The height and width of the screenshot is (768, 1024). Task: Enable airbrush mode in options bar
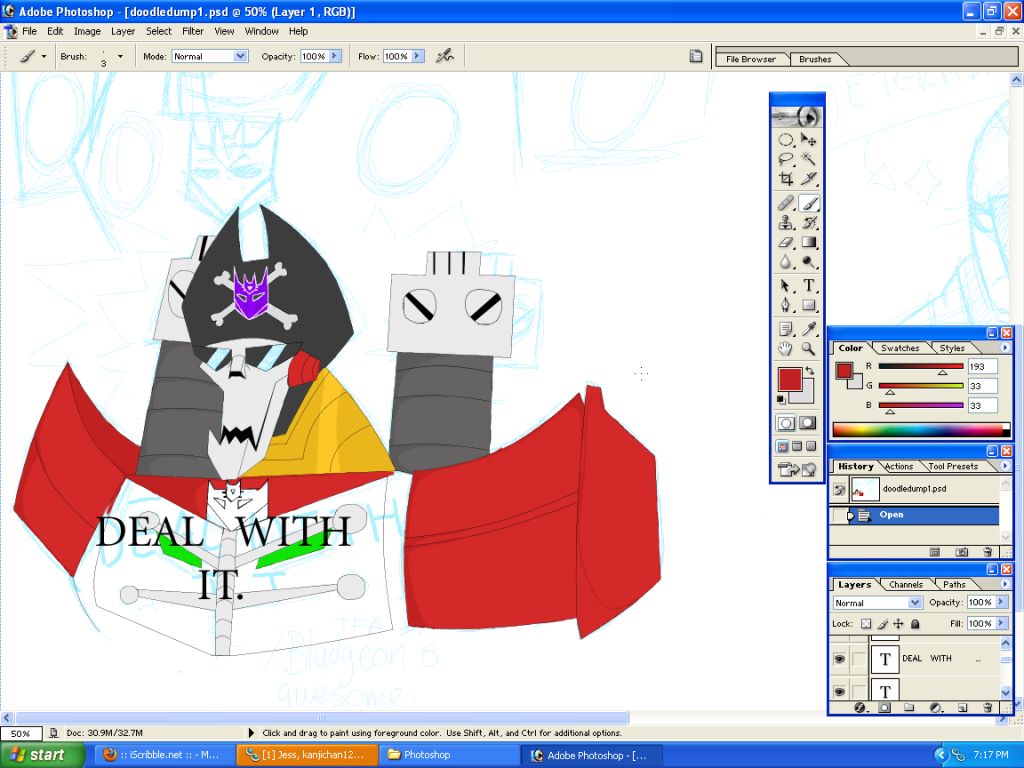point(445,56)
